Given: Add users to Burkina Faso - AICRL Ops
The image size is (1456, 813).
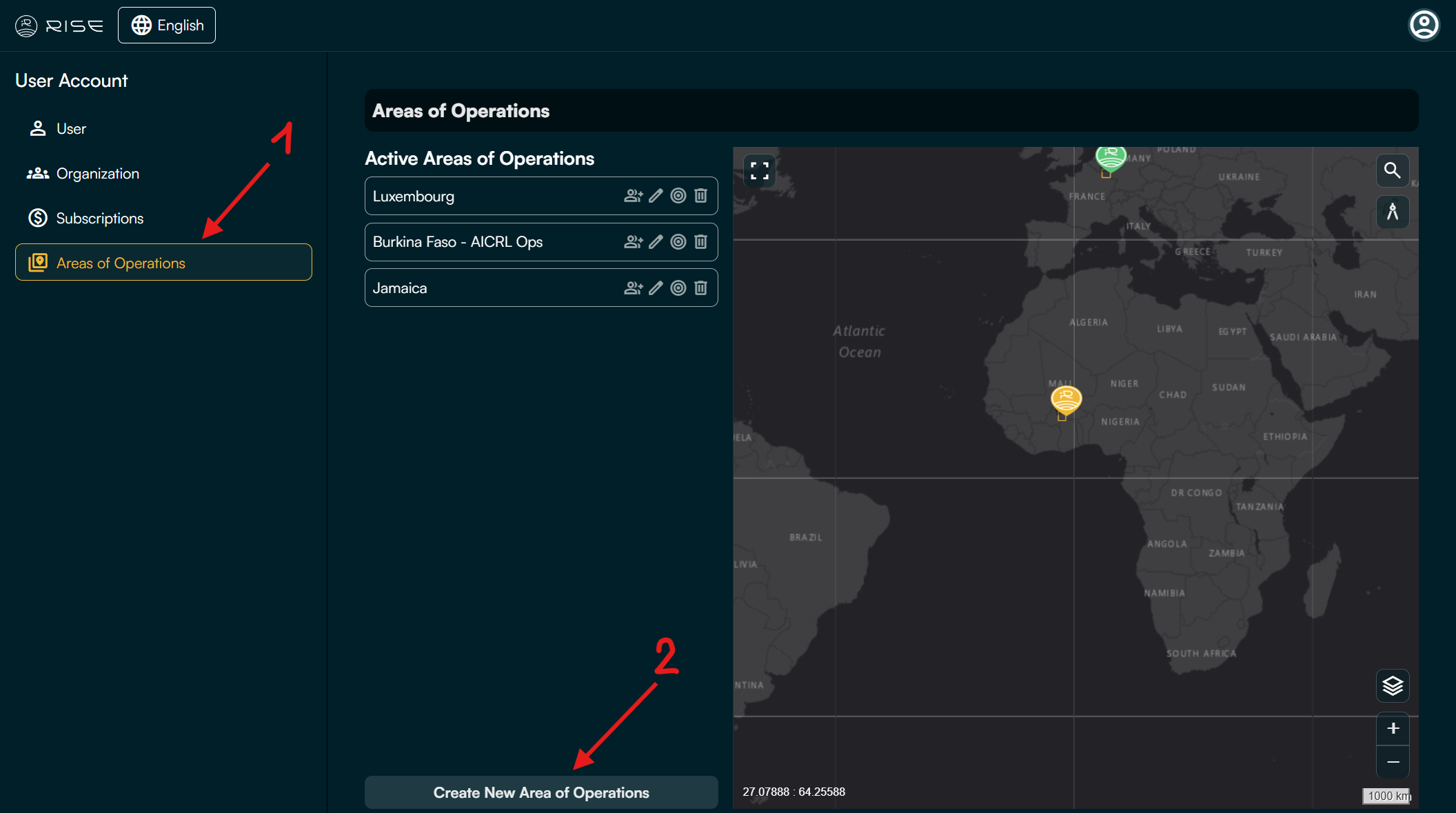Looking at the screenshot, I should tap(633, 242).
